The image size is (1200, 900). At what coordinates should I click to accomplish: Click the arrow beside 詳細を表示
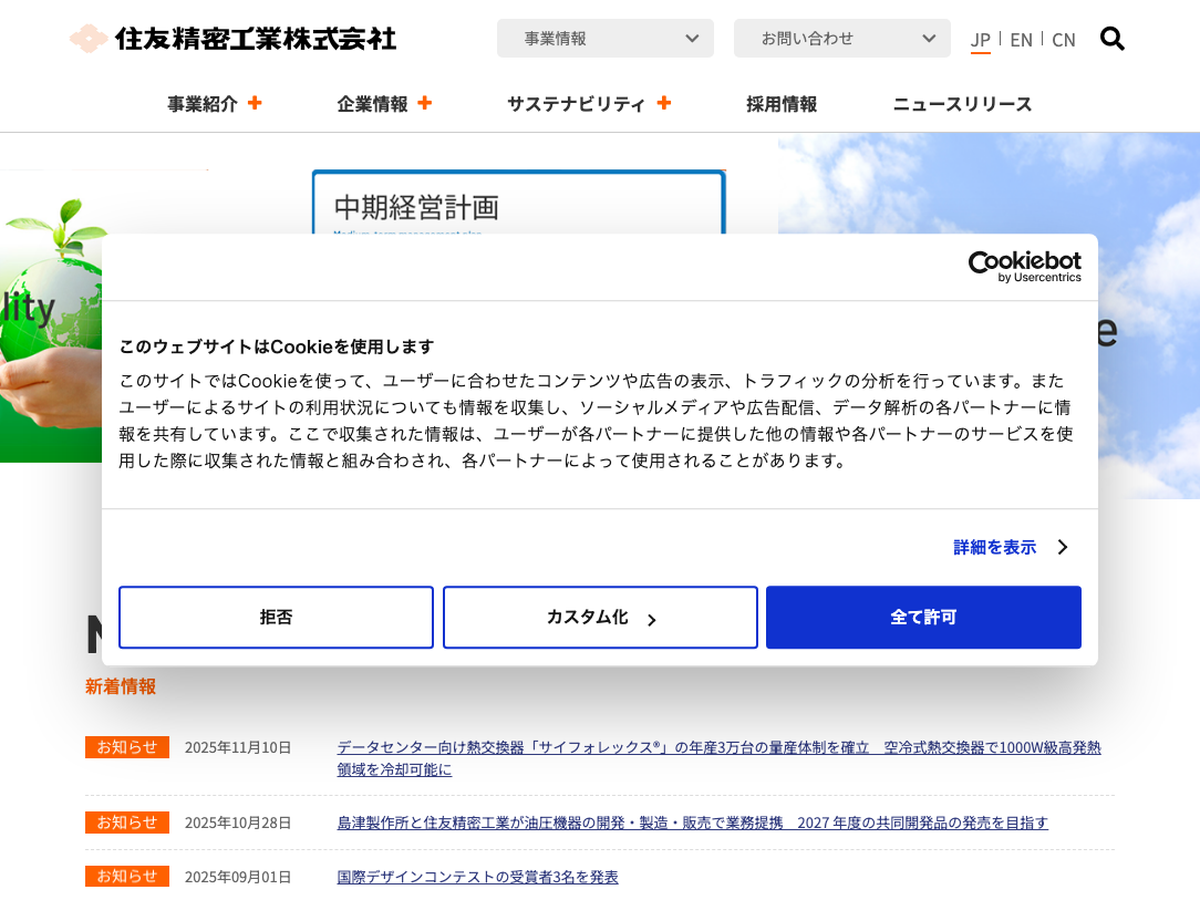tap(1062, 547)
